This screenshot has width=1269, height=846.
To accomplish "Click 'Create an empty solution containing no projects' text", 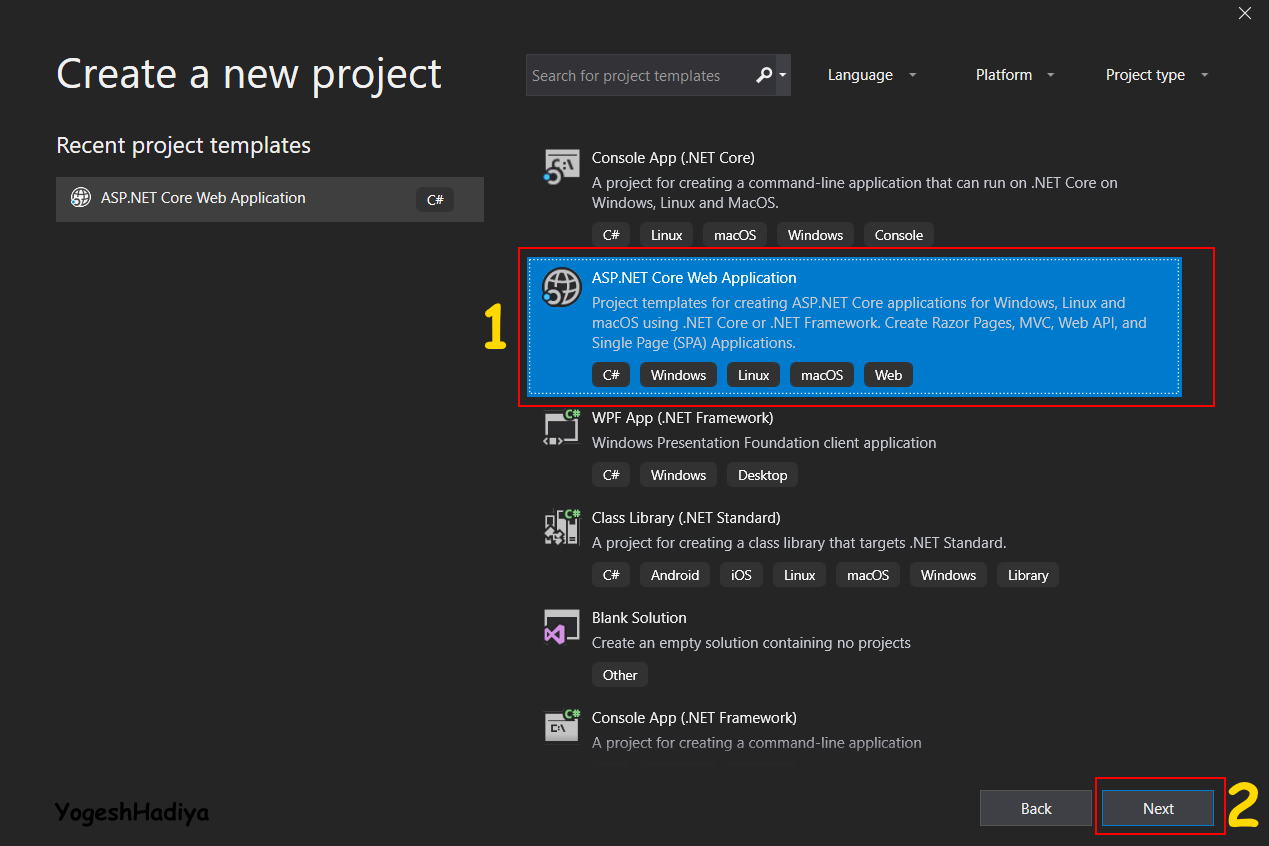I will point(751,643).
